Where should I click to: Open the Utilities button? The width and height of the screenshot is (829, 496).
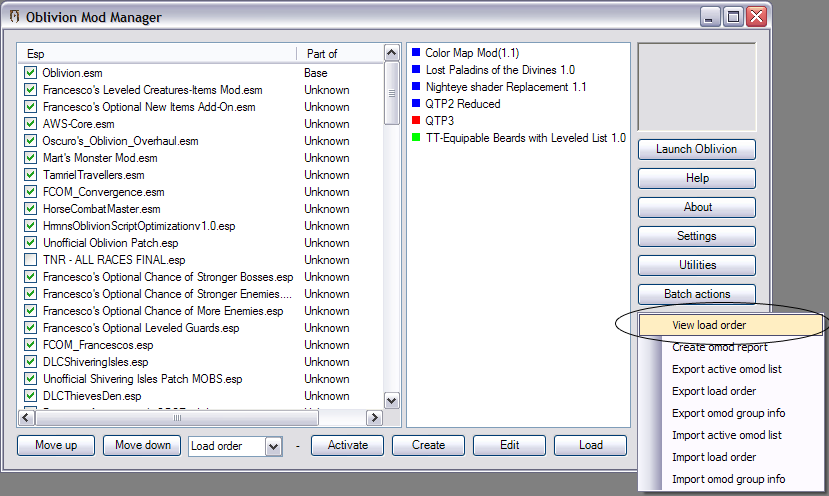[x=697, y=265]
